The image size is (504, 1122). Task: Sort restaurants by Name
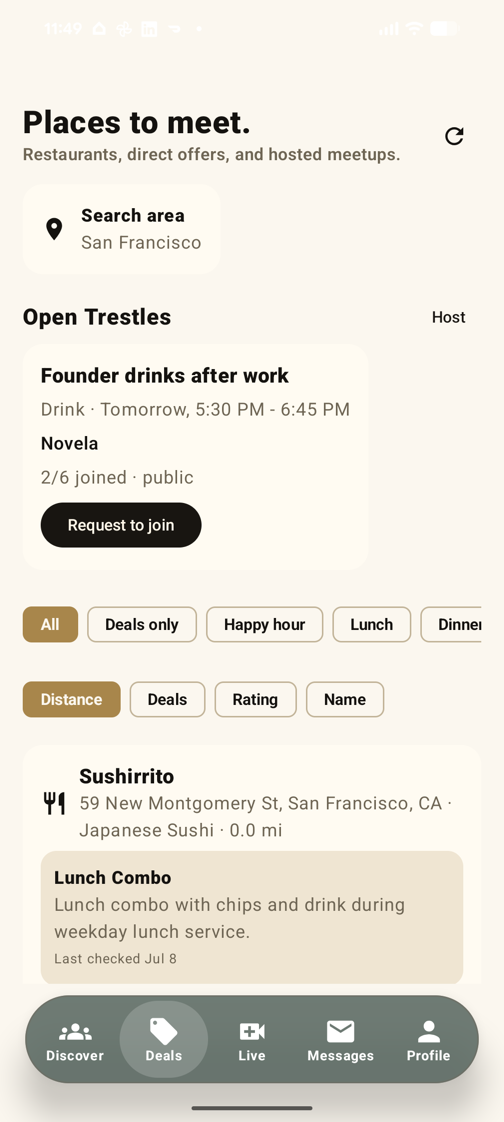click(345, 699)
